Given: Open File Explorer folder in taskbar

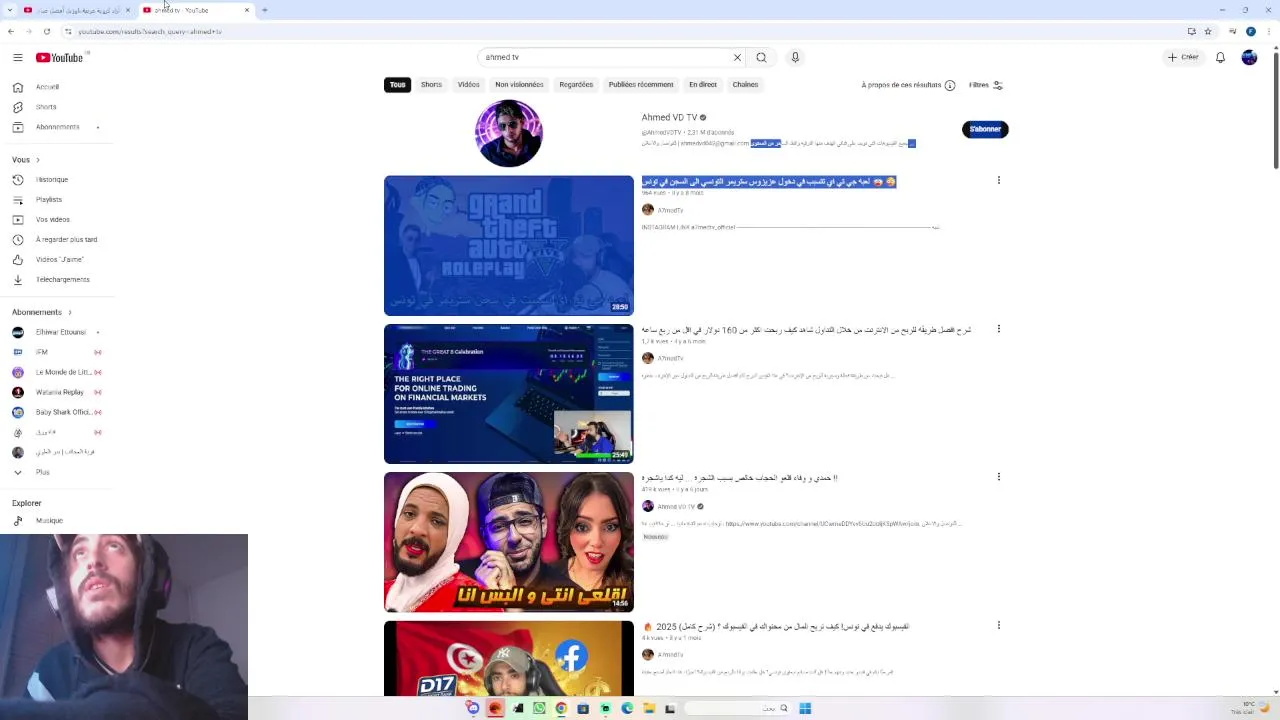Looking at the screenshot, I should pos(649,708).
